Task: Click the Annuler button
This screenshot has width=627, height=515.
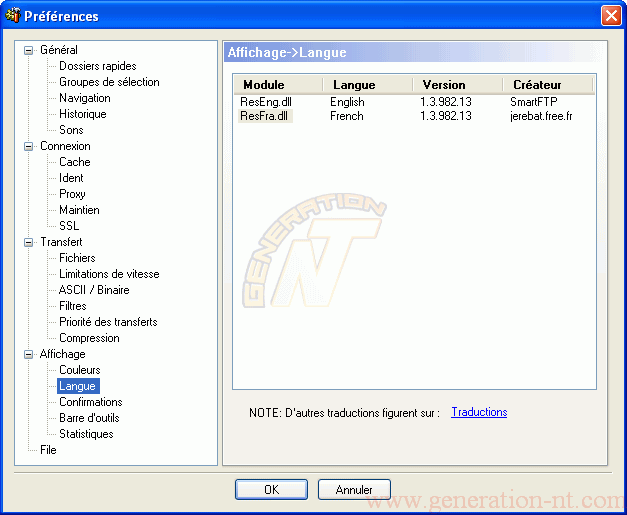Action: (x=354, y=489)
